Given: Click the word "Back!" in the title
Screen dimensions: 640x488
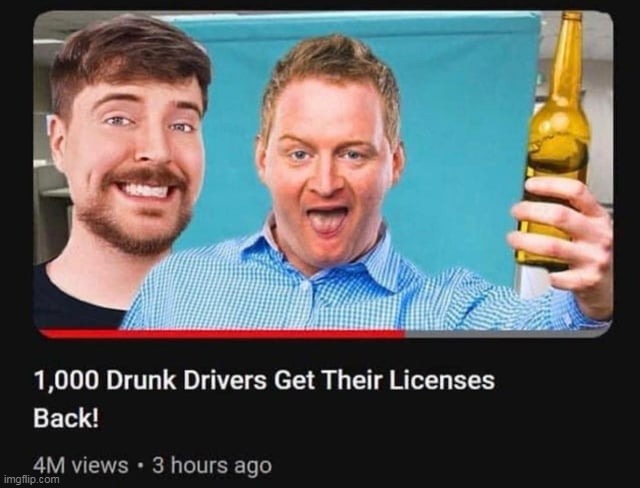Looking at the screenshot, I should pos(66,419).
